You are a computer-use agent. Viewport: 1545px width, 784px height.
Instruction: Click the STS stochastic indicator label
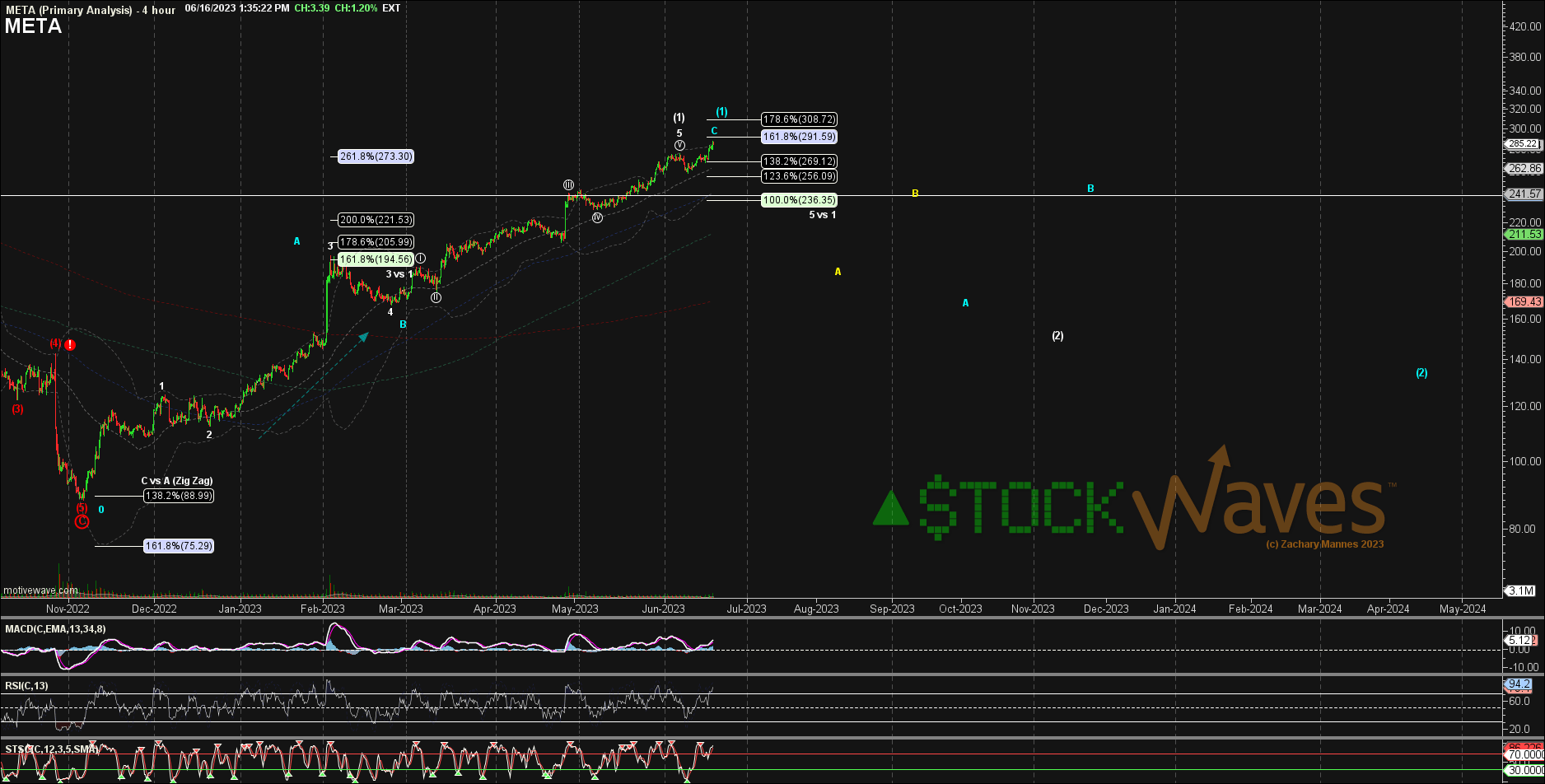point(51,749)
